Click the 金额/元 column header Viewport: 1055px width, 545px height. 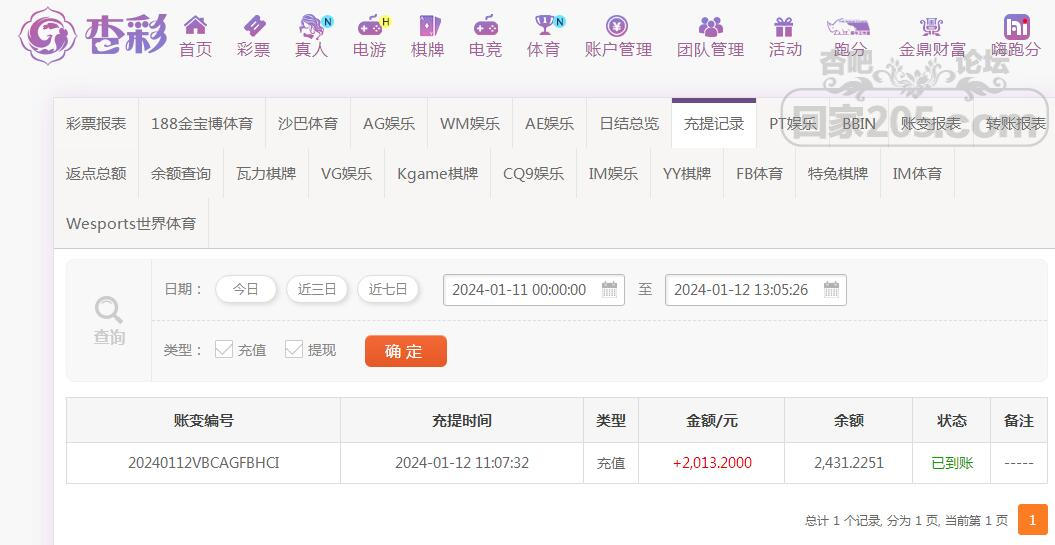pyautogui.click(x=712, y=421)
